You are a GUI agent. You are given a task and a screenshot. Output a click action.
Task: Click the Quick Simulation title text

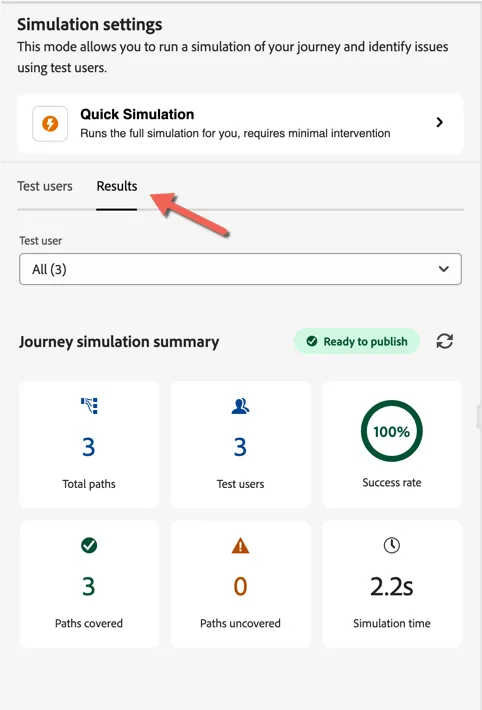point(137,114)
